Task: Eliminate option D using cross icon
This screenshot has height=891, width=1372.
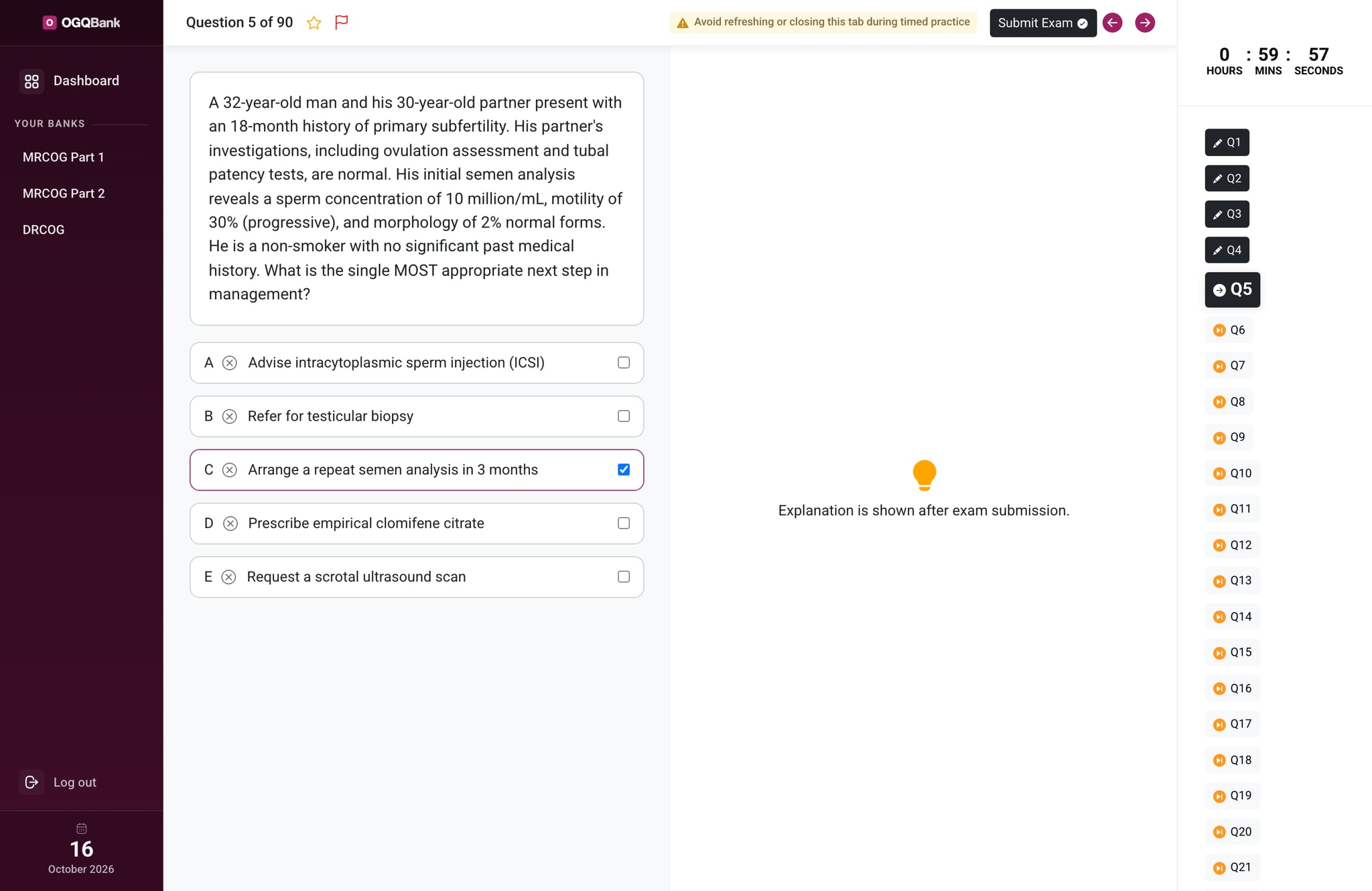Action: coord(230,524)
